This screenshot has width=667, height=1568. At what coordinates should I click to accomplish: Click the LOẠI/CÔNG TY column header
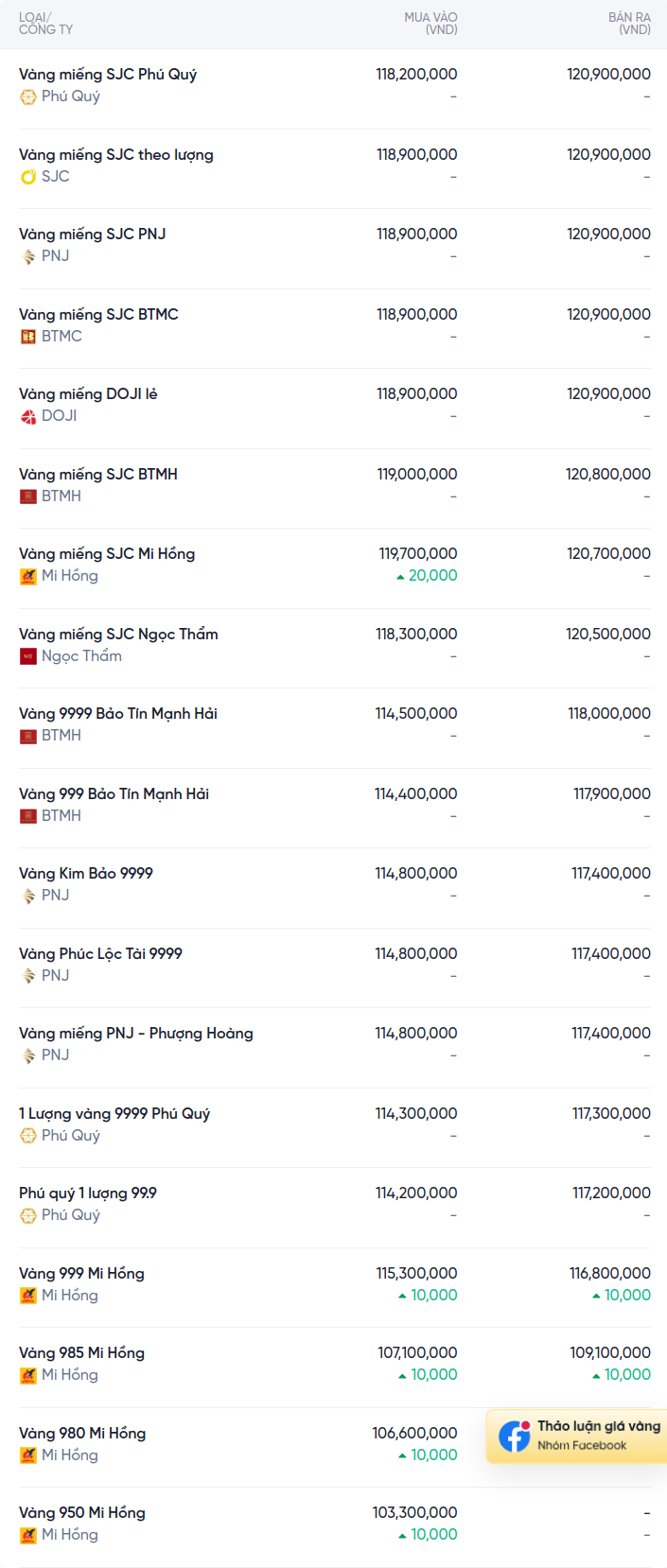(45, 24)
